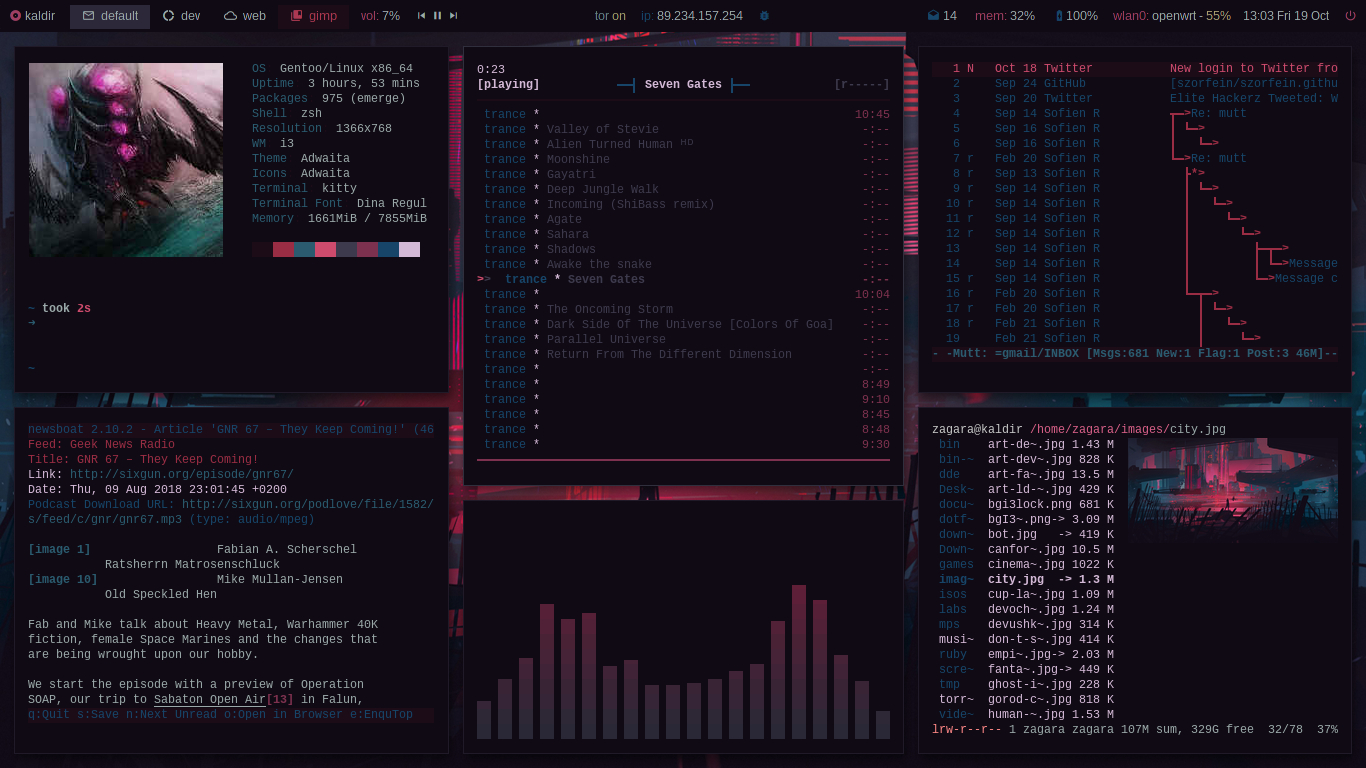Screen dimensions: 1366x768
Task: Click the volume 7% indicator
Action: coord(380,16)
